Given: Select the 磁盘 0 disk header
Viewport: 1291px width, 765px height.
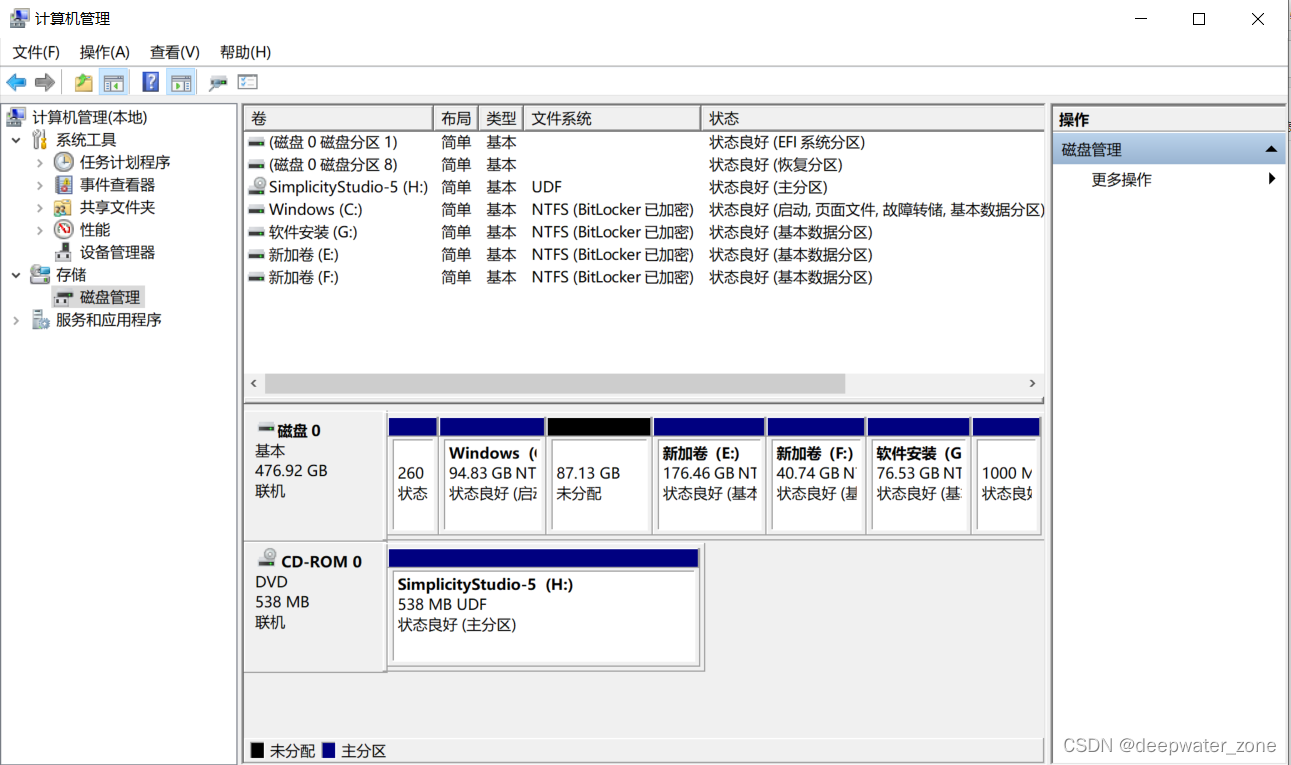Looking at the screenshot, I should coord(315,476).
